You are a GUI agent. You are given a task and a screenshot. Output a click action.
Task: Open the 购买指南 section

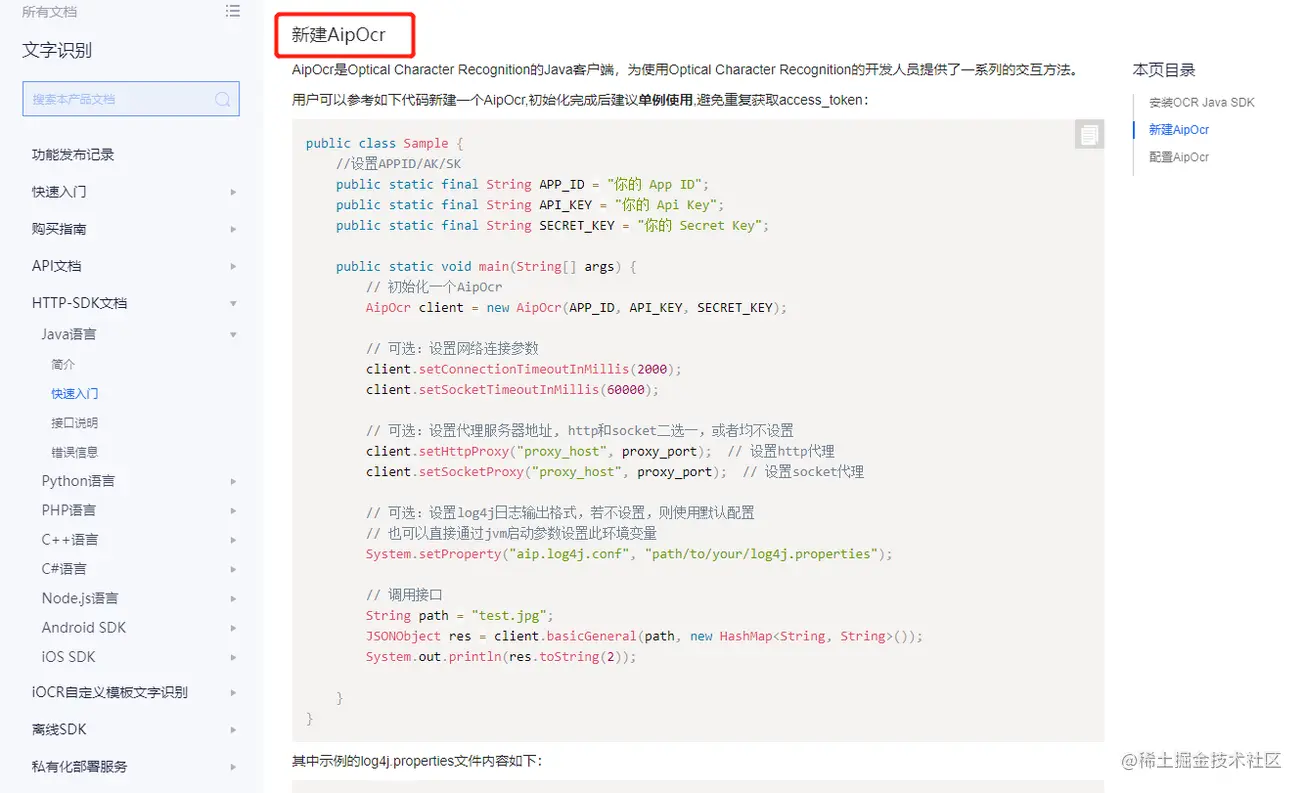(59, 229)
